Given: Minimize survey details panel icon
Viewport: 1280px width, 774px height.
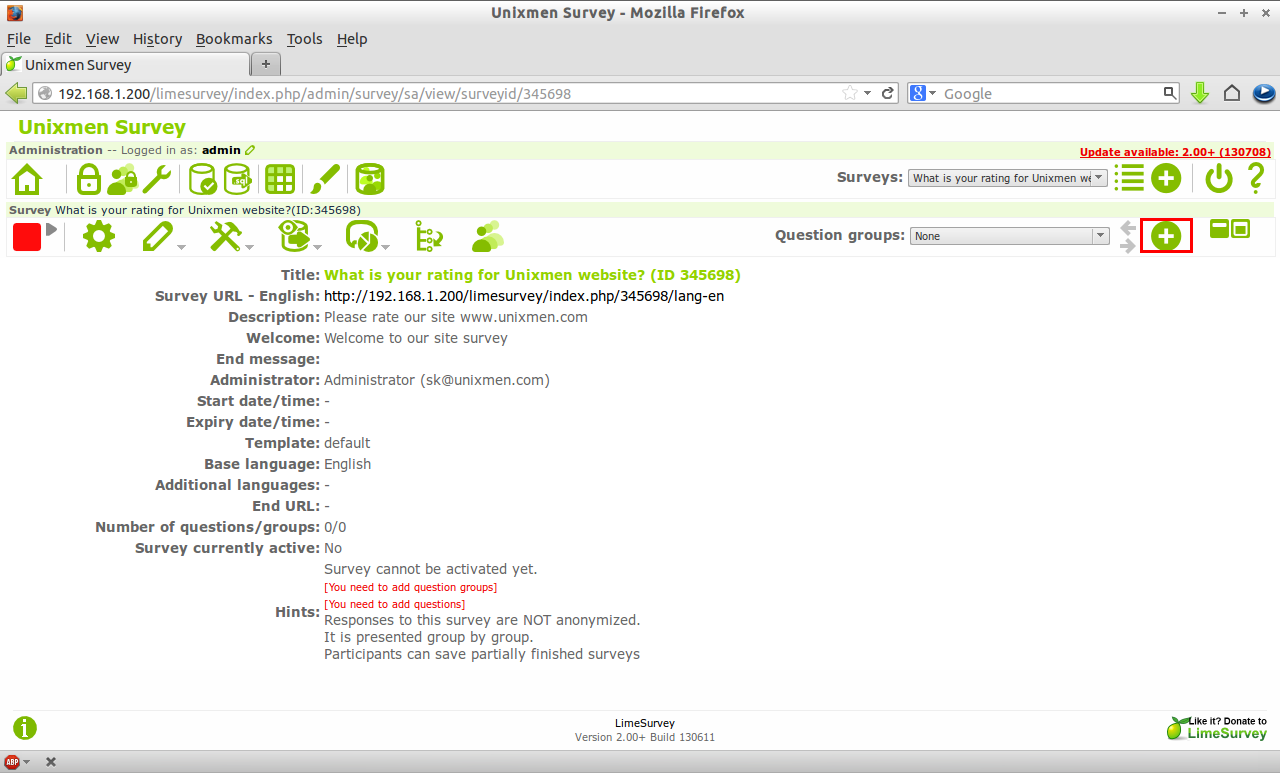Looking at the screenshot, I should tap(1219, 228).
